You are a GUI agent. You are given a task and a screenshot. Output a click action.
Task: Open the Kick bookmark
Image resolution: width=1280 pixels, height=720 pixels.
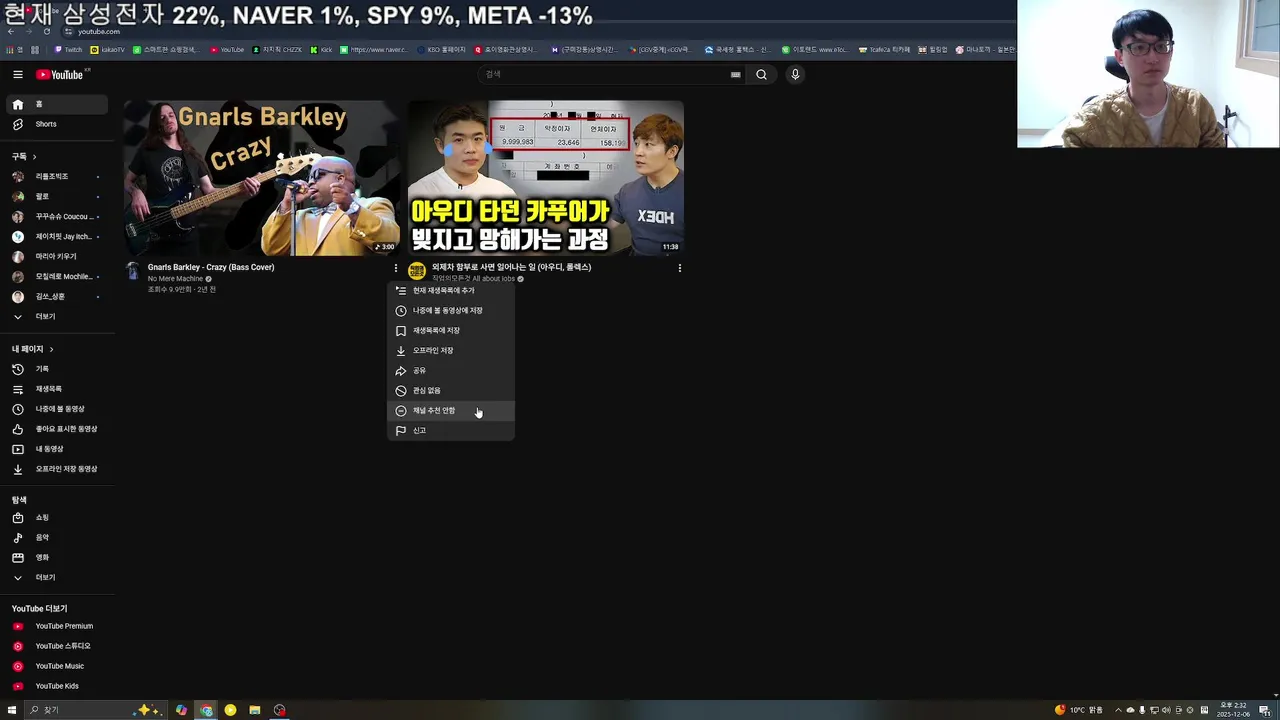pyautogui.click(x=322, y=49)
